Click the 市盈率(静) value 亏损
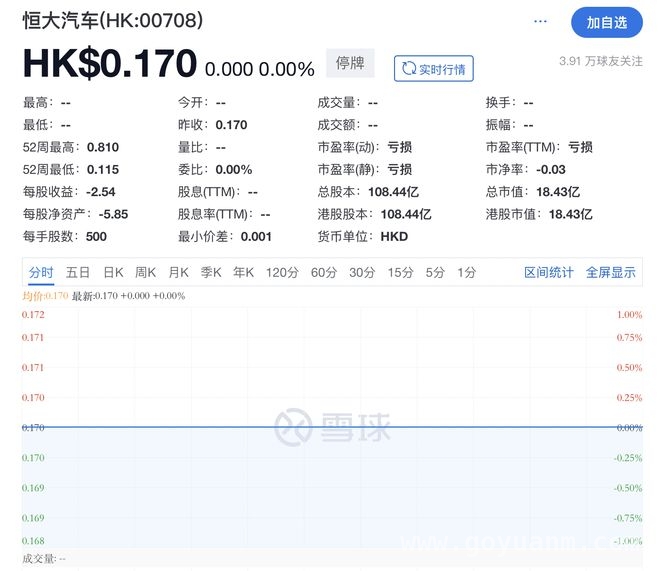Viewport: 660px width, 571px height. point(399,170)
